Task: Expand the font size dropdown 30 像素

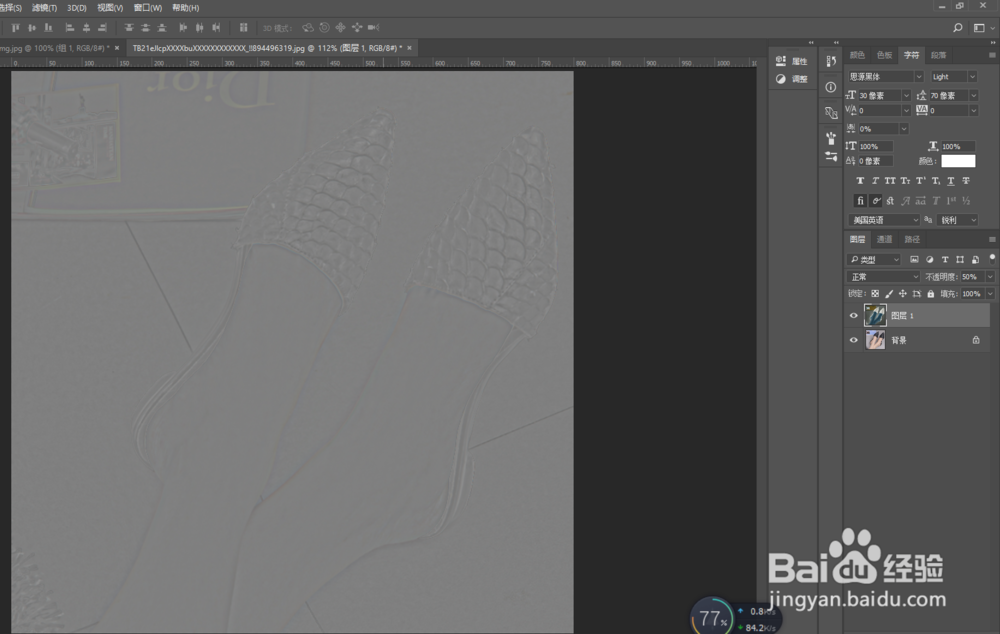Action: pos(906,96)
